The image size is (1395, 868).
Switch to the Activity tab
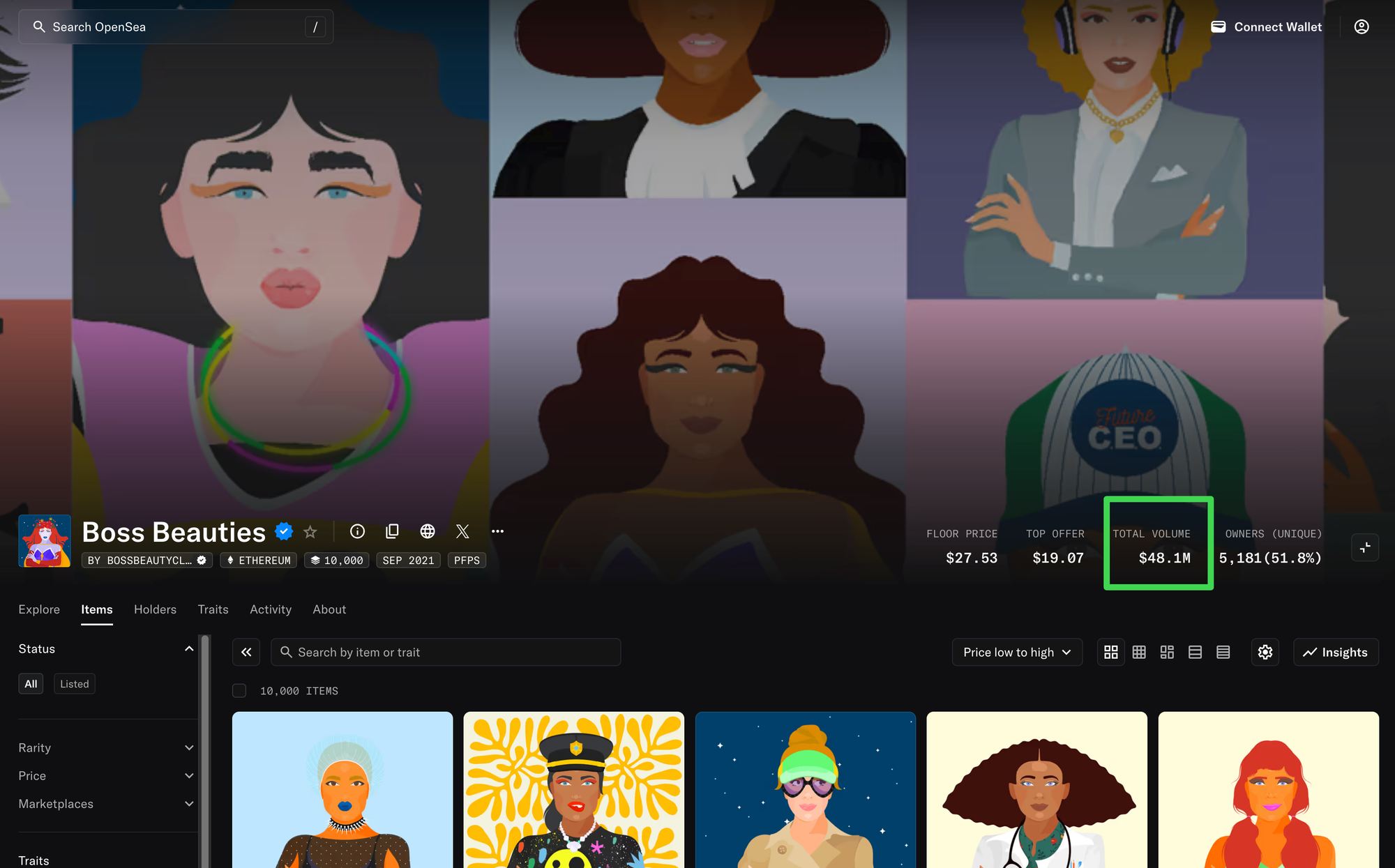(271, 609)
